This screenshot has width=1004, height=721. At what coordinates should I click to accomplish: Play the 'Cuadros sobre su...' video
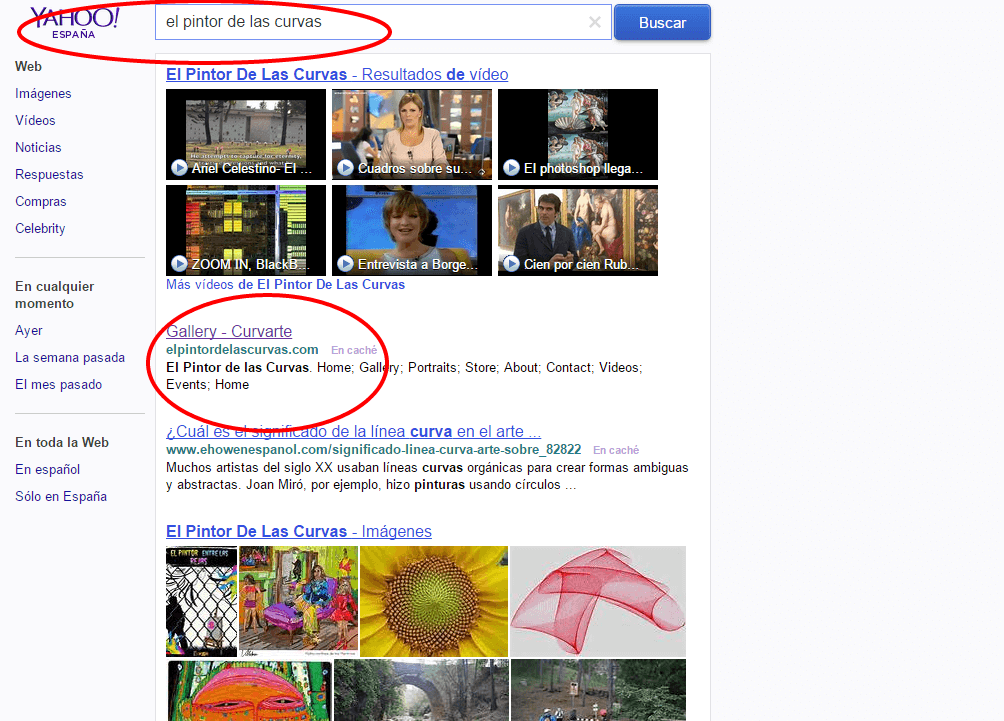(412, 134)
